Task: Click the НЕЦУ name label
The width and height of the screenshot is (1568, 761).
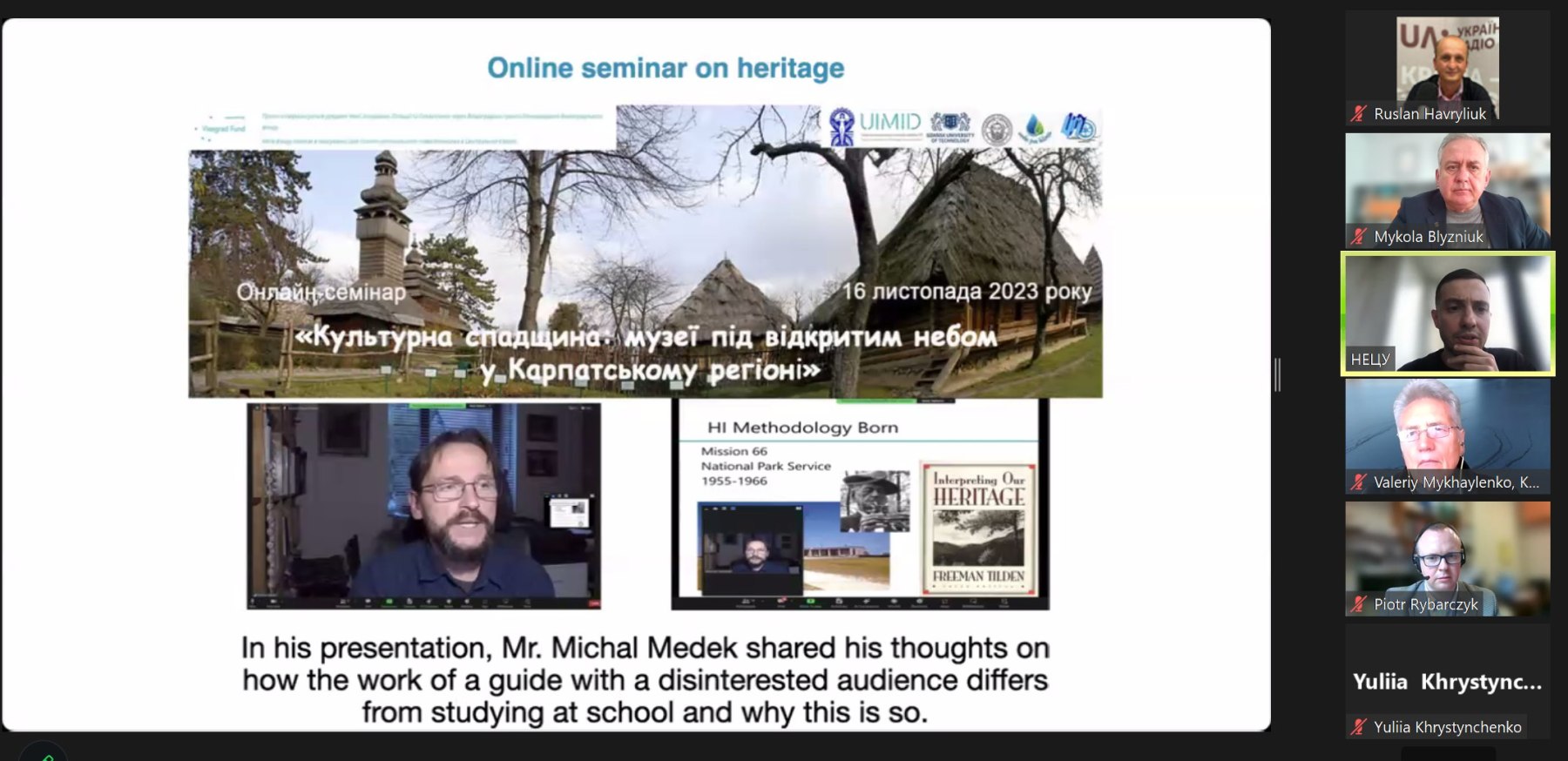Action: coord(1369,359)
